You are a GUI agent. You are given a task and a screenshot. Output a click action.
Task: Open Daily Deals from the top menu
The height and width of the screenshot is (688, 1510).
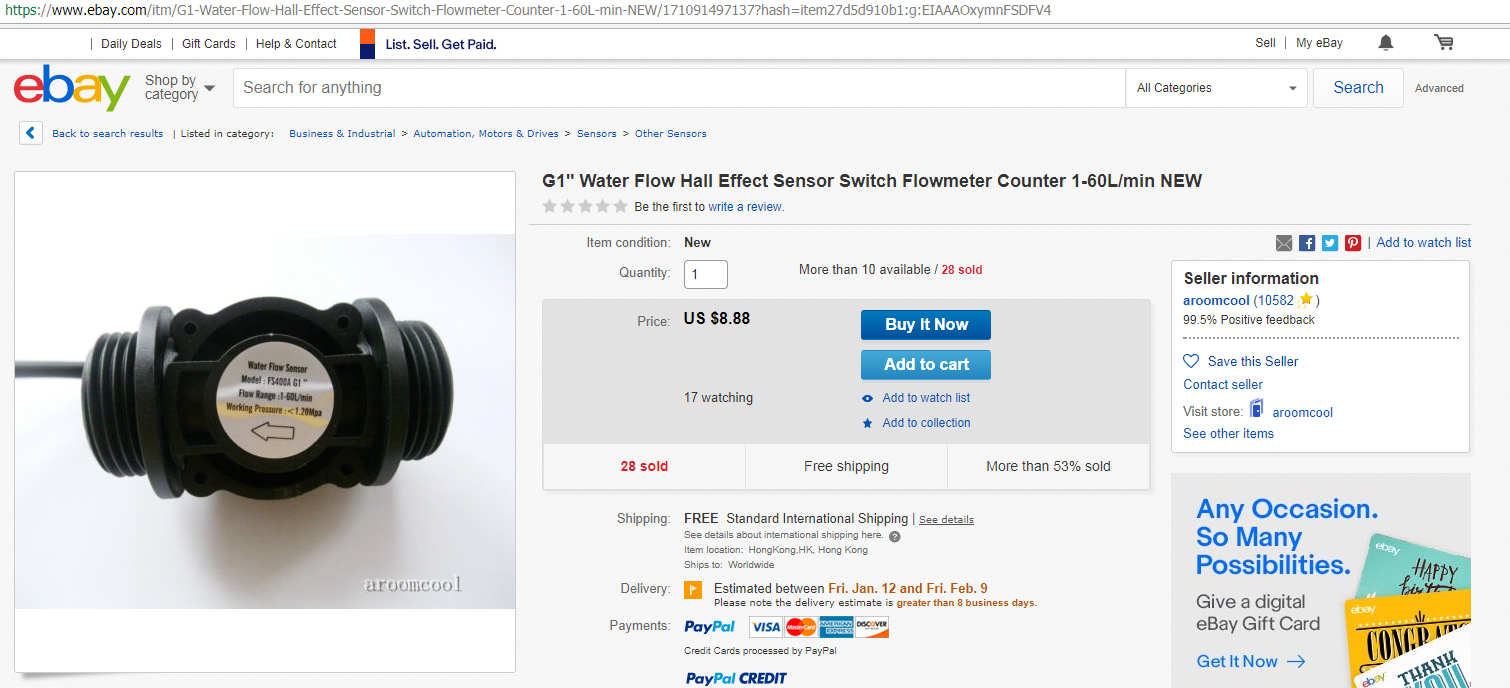coord(131,44)
